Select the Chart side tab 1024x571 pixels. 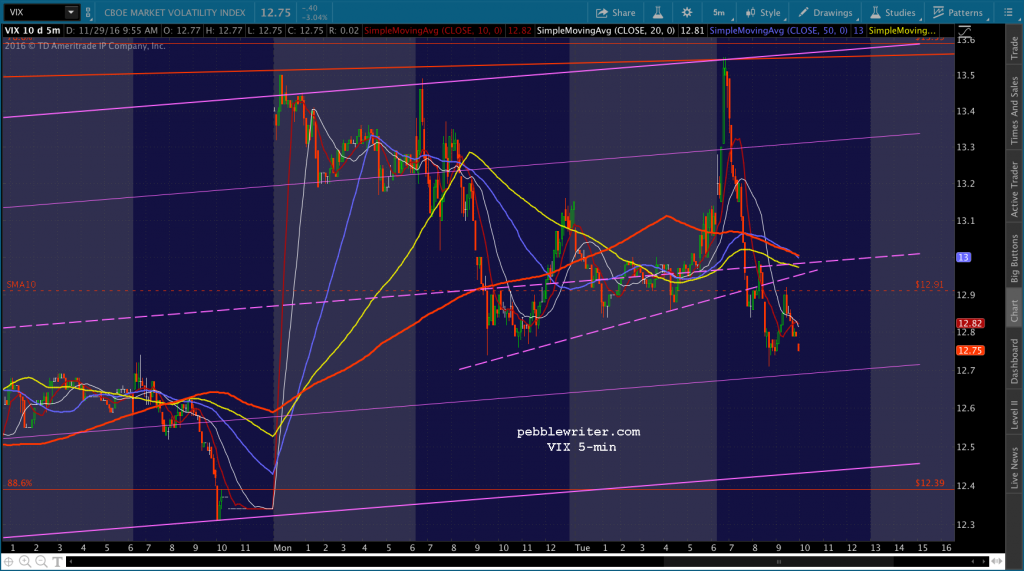[1014, 310]
